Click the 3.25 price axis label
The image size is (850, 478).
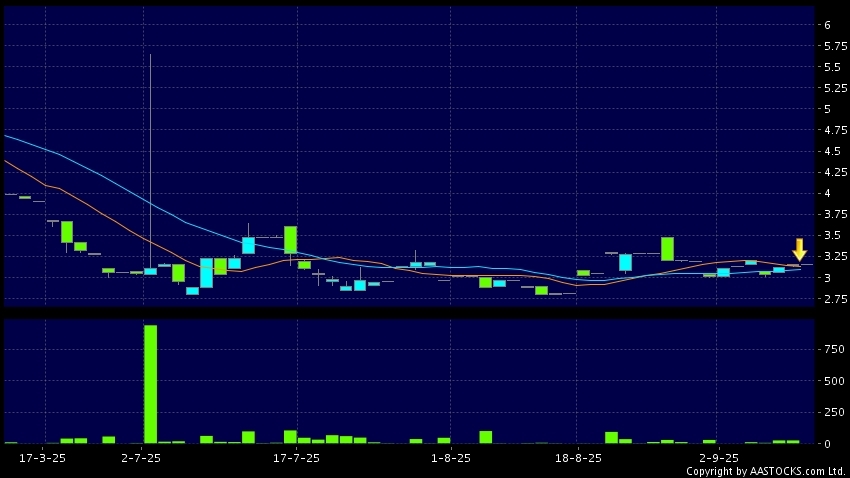coord(835,256)
